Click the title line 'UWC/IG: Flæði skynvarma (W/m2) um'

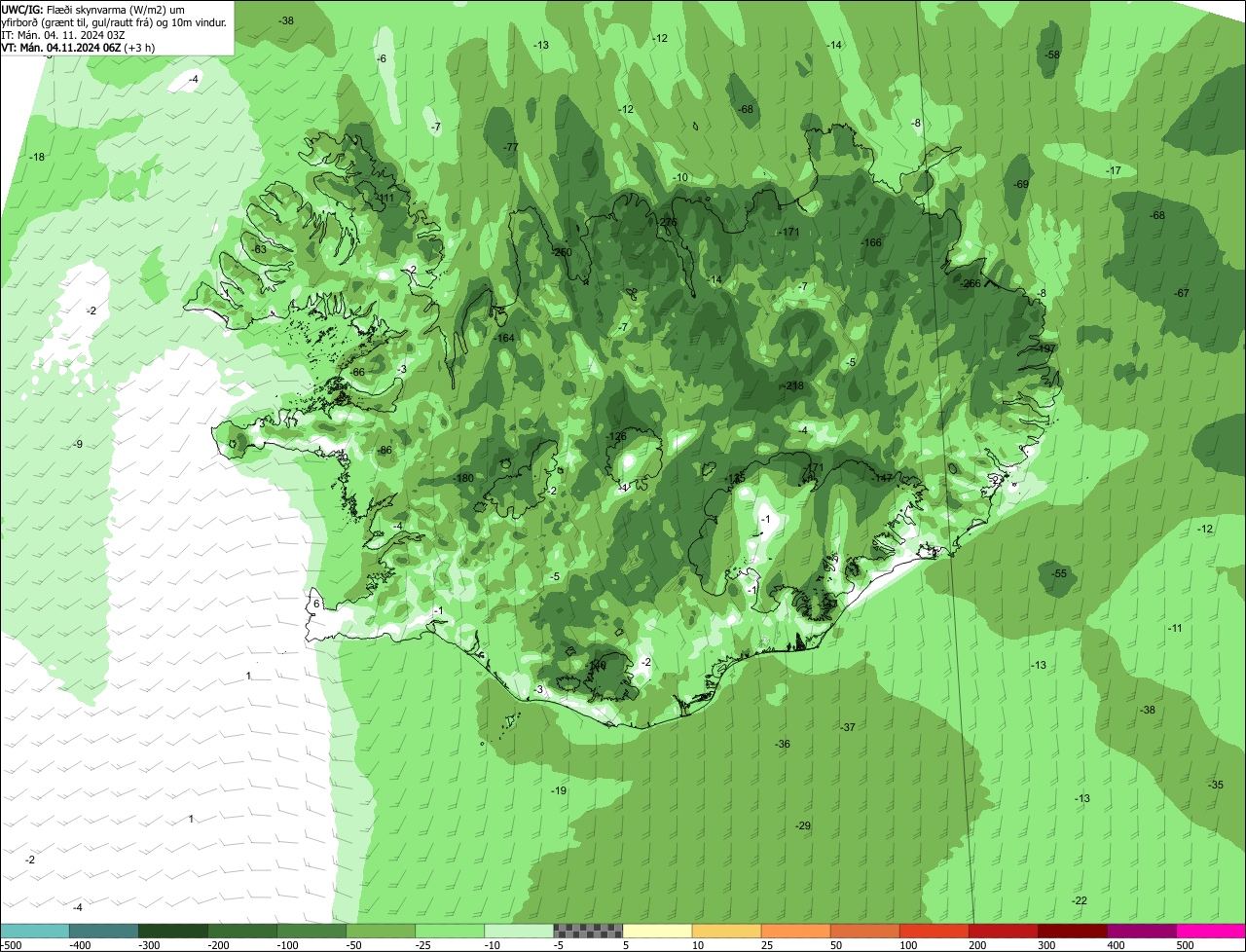pyautogui.click(x=93, y=9)
